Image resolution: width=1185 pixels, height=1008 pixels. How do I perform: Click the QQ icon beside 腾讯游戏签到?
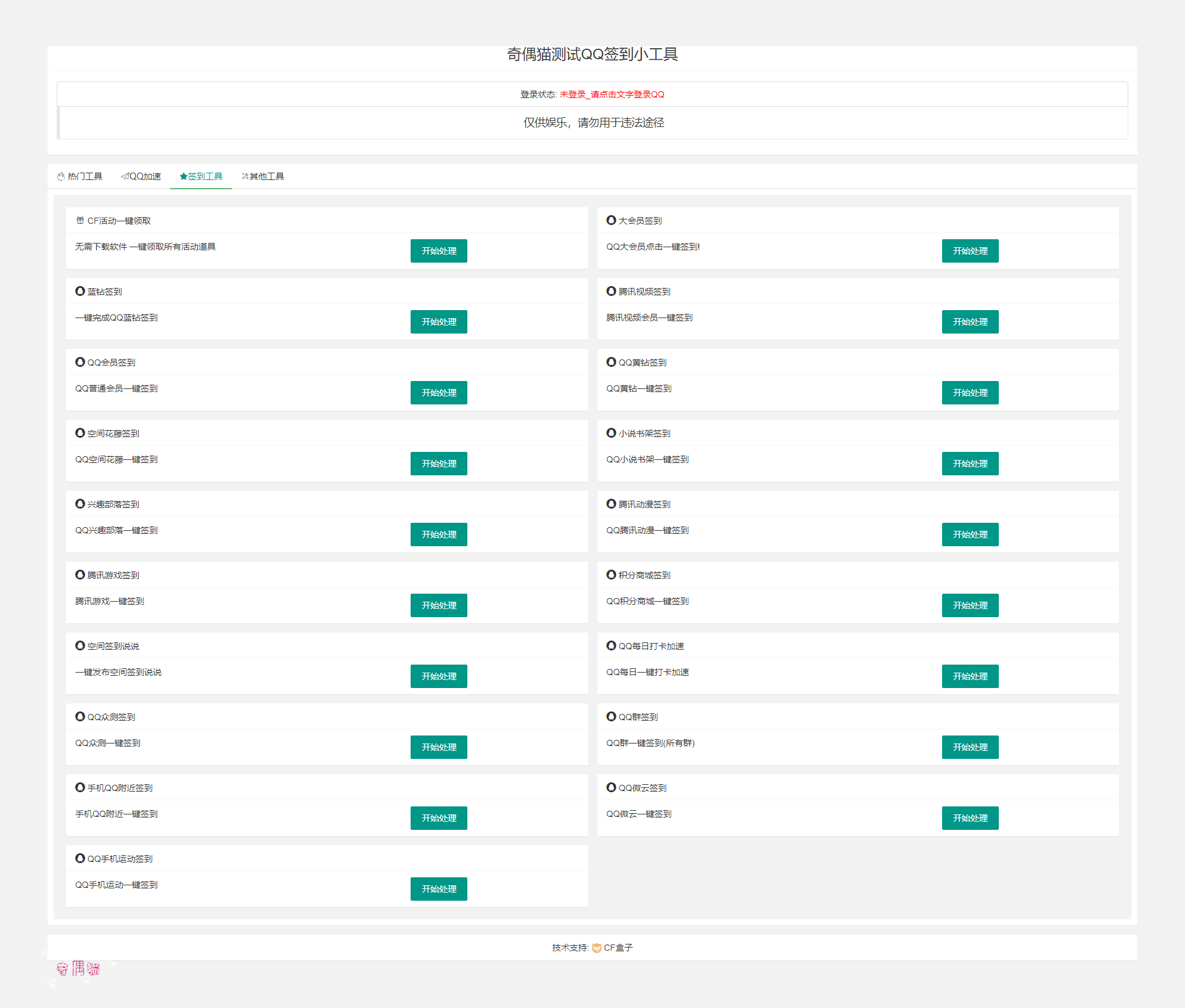pyautogui.click(x=80, y=575)
